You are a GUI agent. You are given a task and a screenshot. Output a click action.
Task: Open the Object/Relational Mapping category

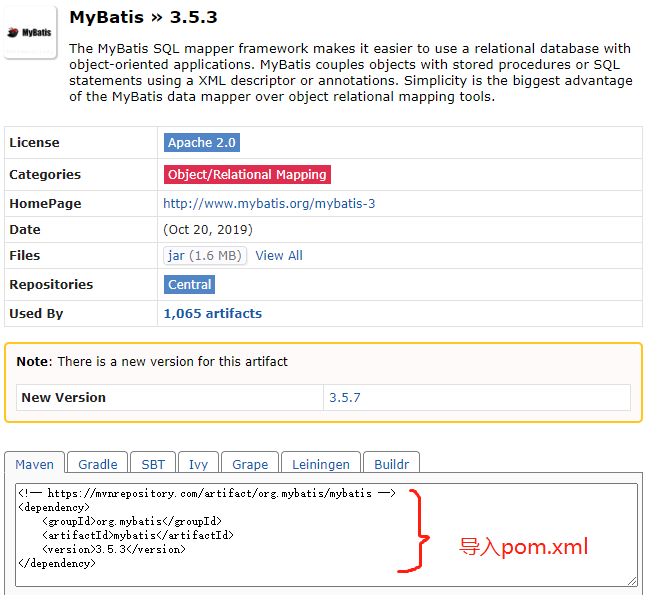(247, 174)
